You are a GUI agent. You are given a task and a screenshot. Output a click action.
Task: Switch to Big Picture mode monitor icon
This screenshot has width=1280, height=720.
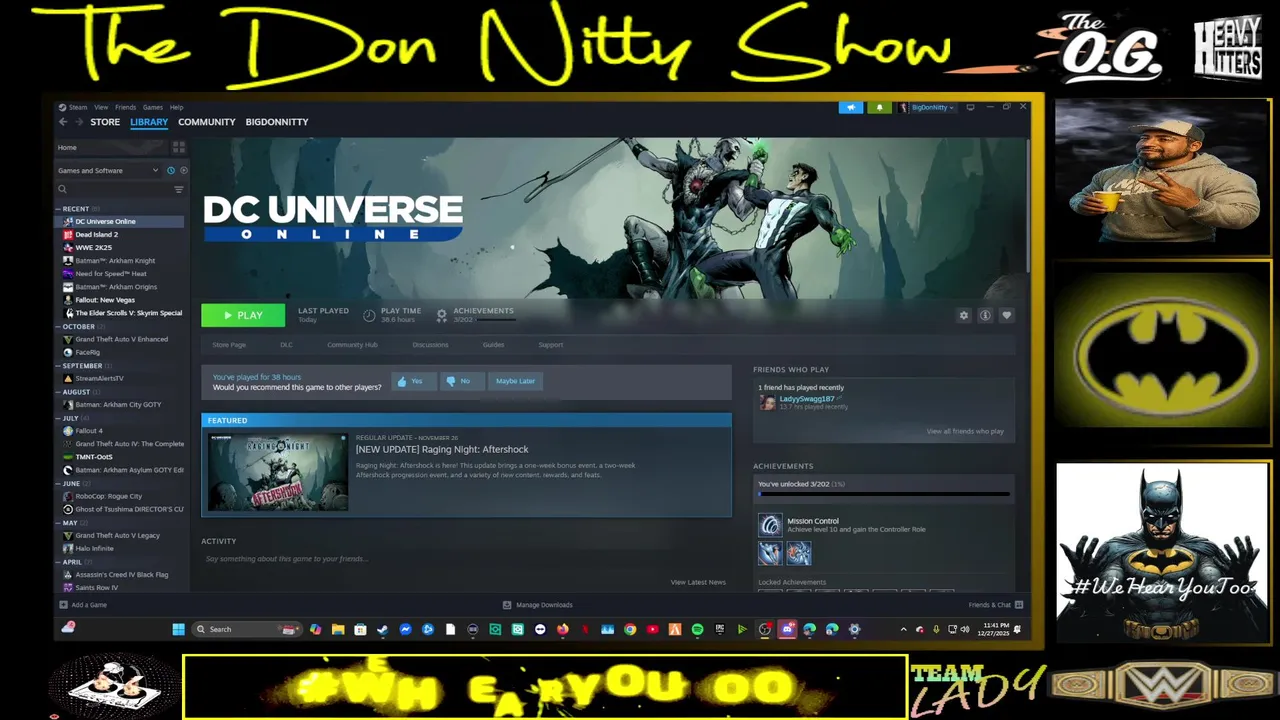click(x=970, y=107)
